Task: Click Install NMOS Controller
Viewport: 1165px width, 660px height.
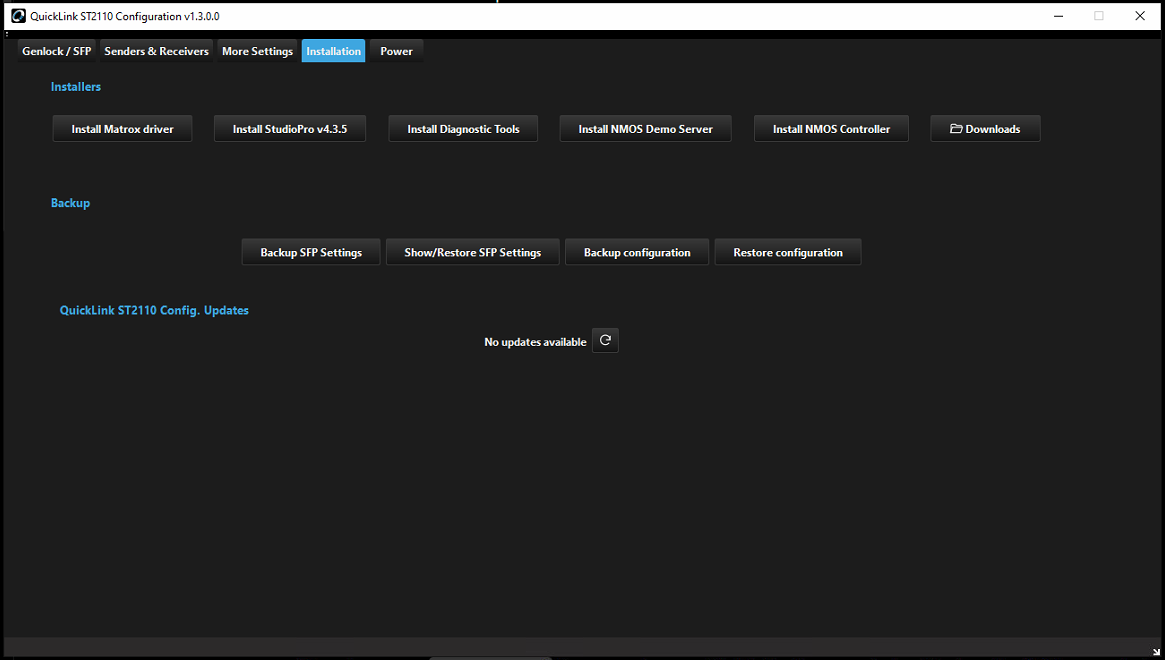Action: point(831,129)
